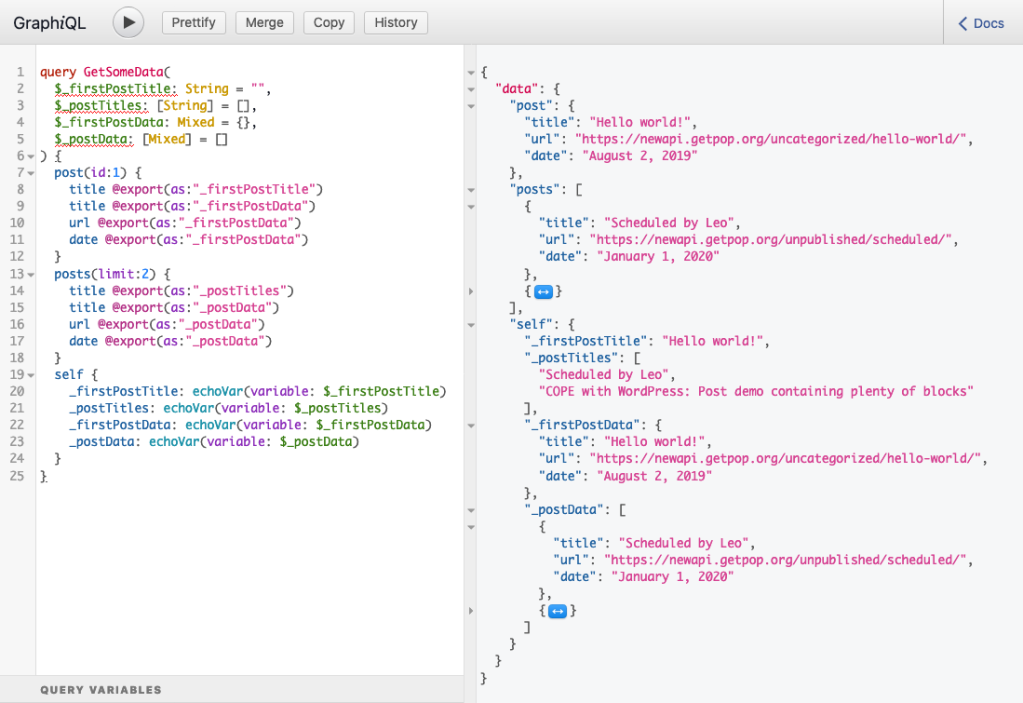1023x703 pixels.
Task: Click the double-chevron icon beside Docs
Action: (x=961, y=22)
